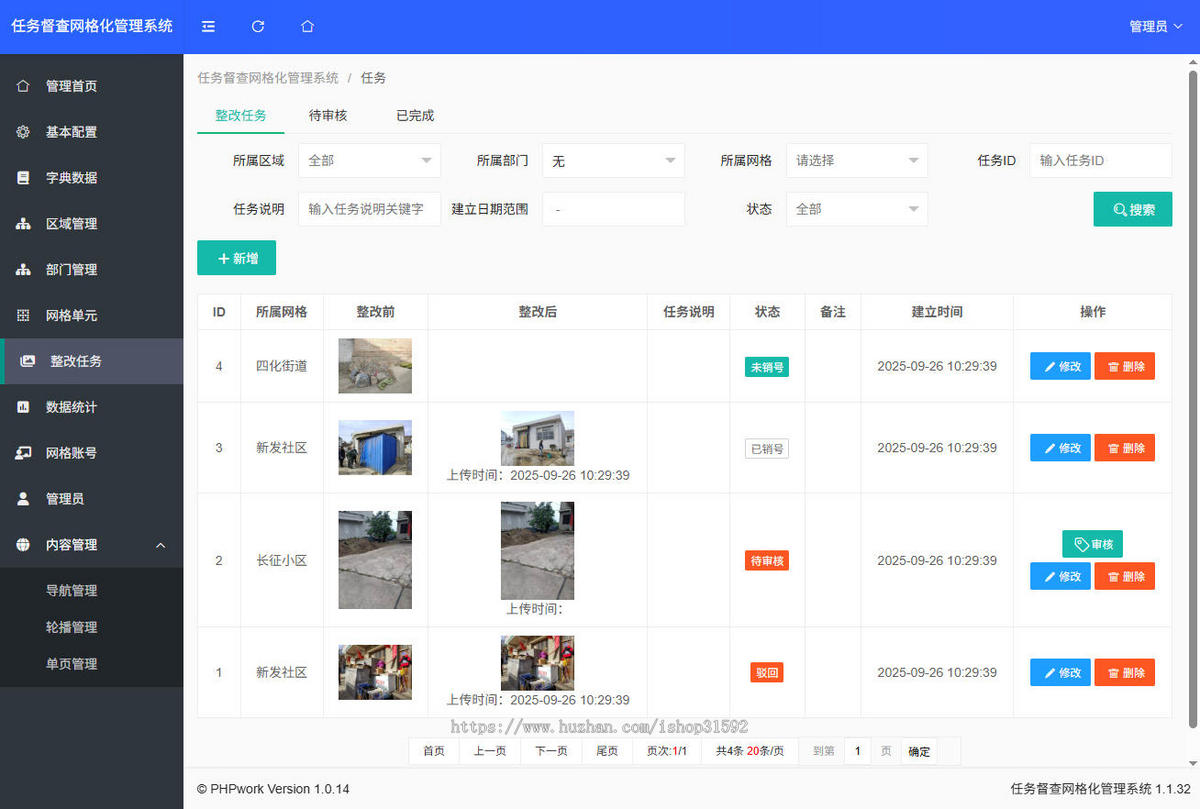Click the refresh icon in top bar
The height and width of the screenshot is (809, 1200).
point(258,27)
